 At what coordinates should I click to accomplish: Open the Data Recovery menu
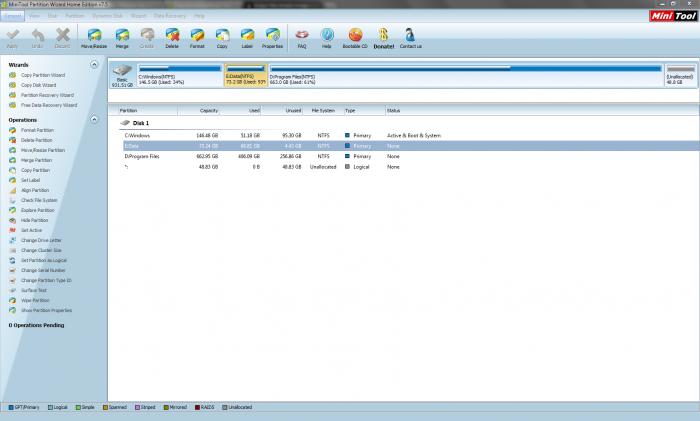click(x=170, y=16)
